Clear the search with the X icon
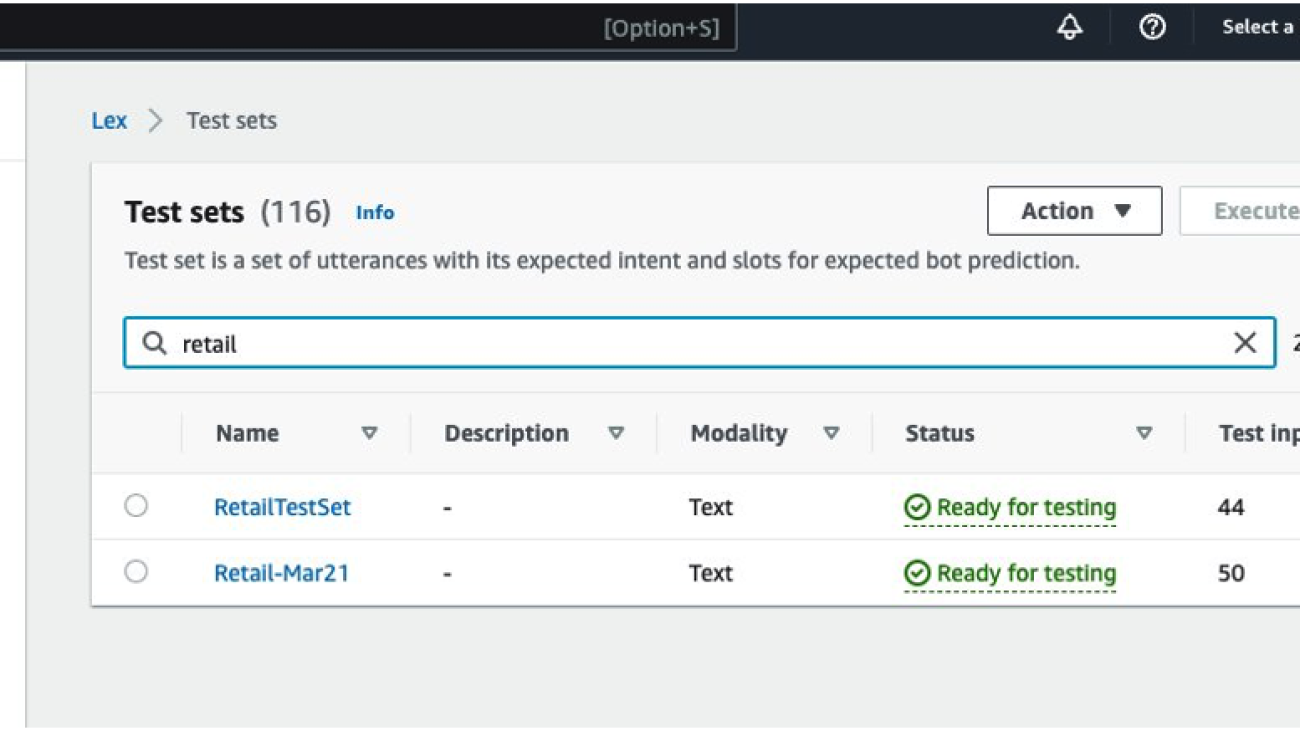 click(1245, 343)
